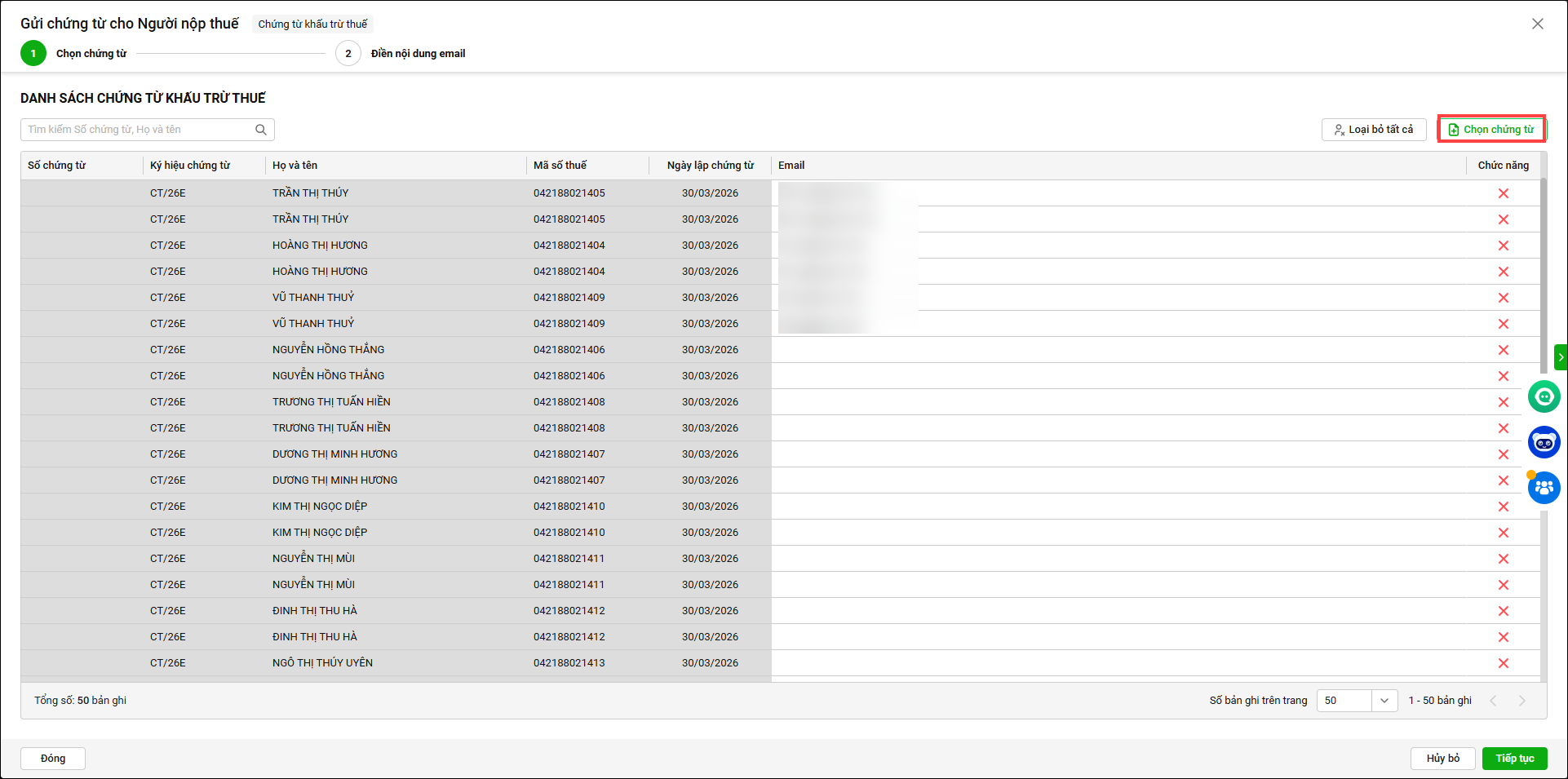Open the community group icon
Viewport: 1568px width, 779px height.
[1544, 489]
